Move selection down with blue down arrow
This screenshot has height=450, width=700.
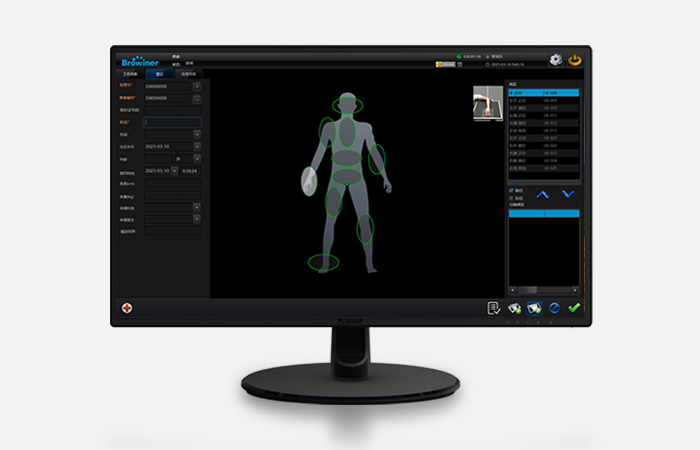point(567,194)
